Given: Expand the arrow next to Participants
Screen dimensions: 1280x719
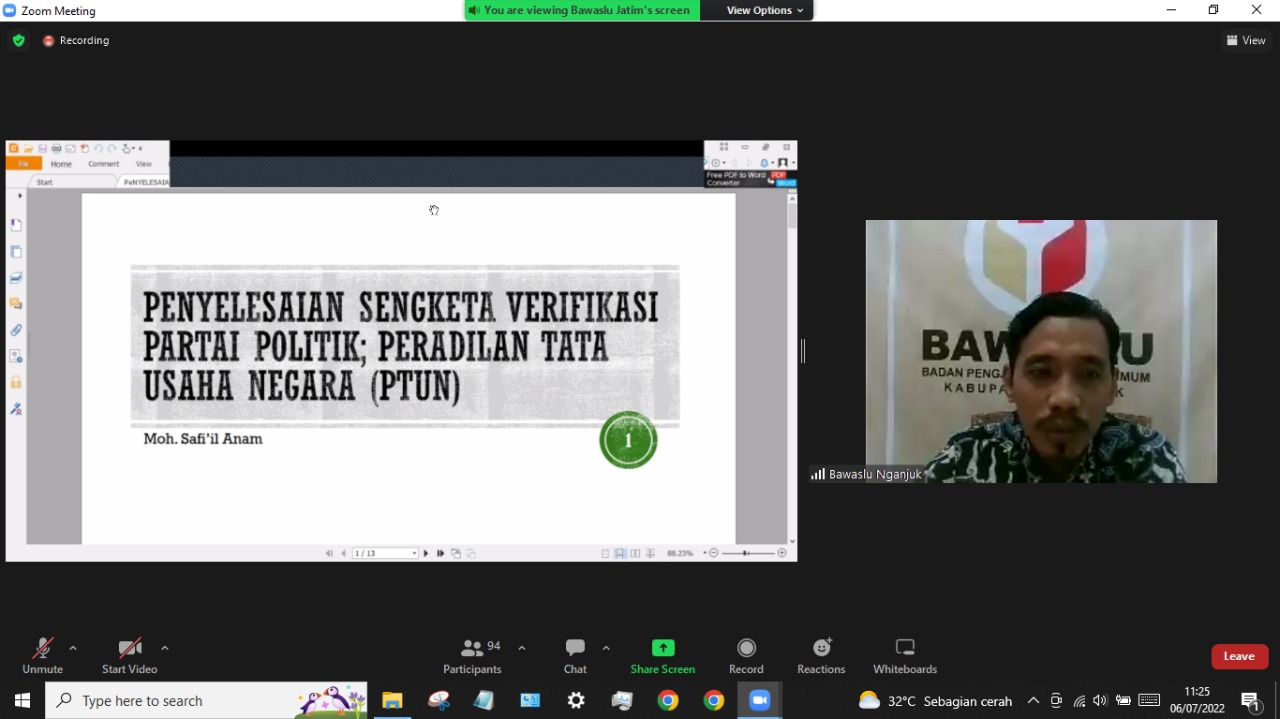Looking at the screenshot, I should click(x=522, y=648).
